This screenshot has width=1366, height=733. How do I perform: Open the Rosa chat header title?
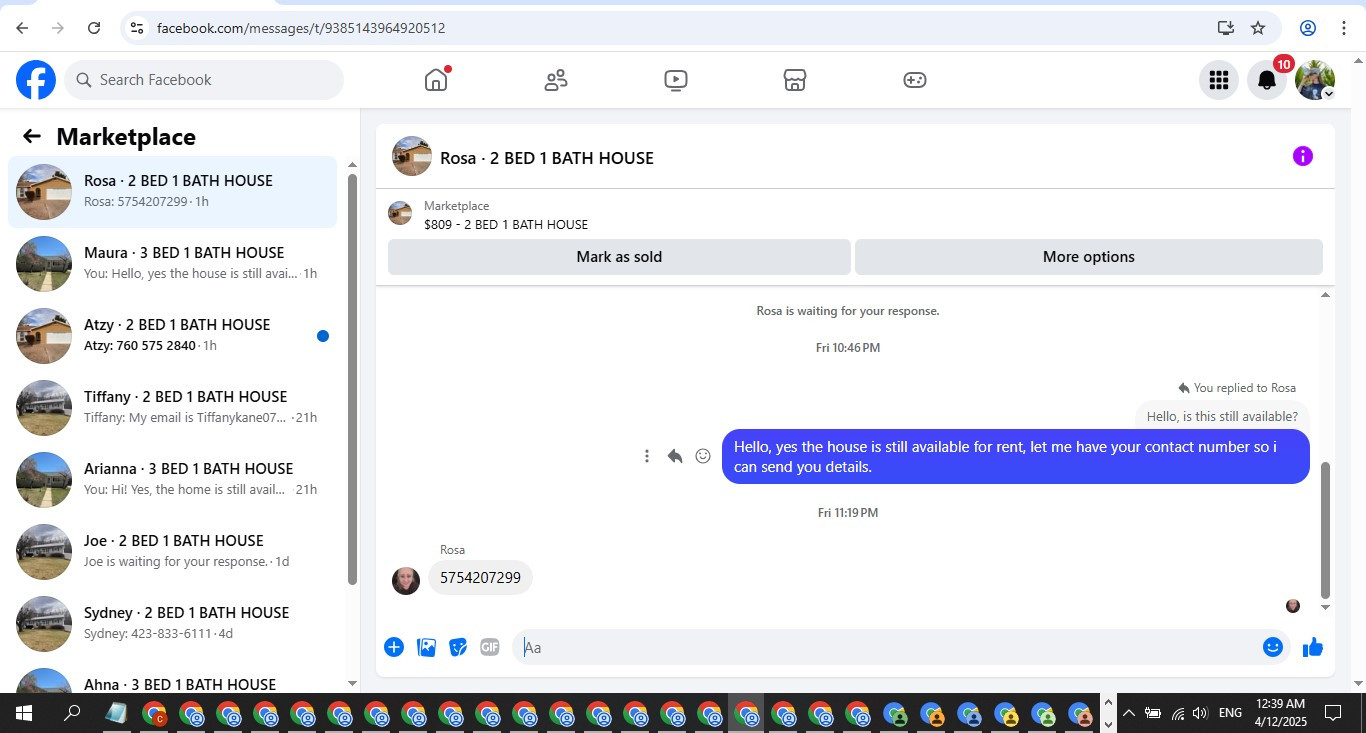tap(547, 158)
